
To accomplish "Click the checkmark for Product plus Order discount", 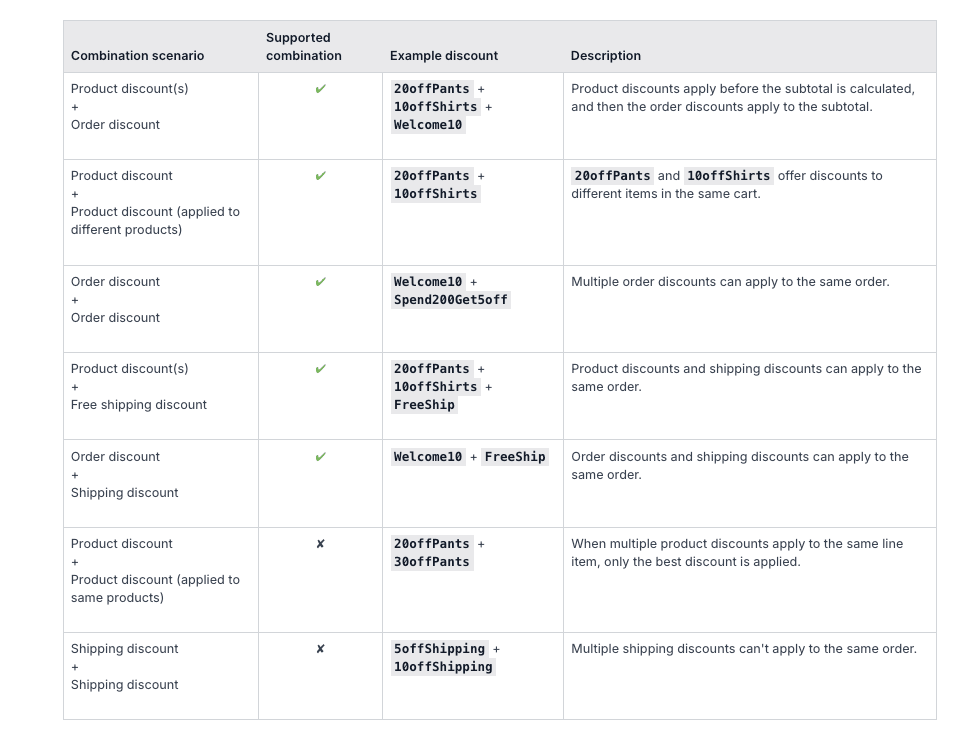I will coord(320,89).
